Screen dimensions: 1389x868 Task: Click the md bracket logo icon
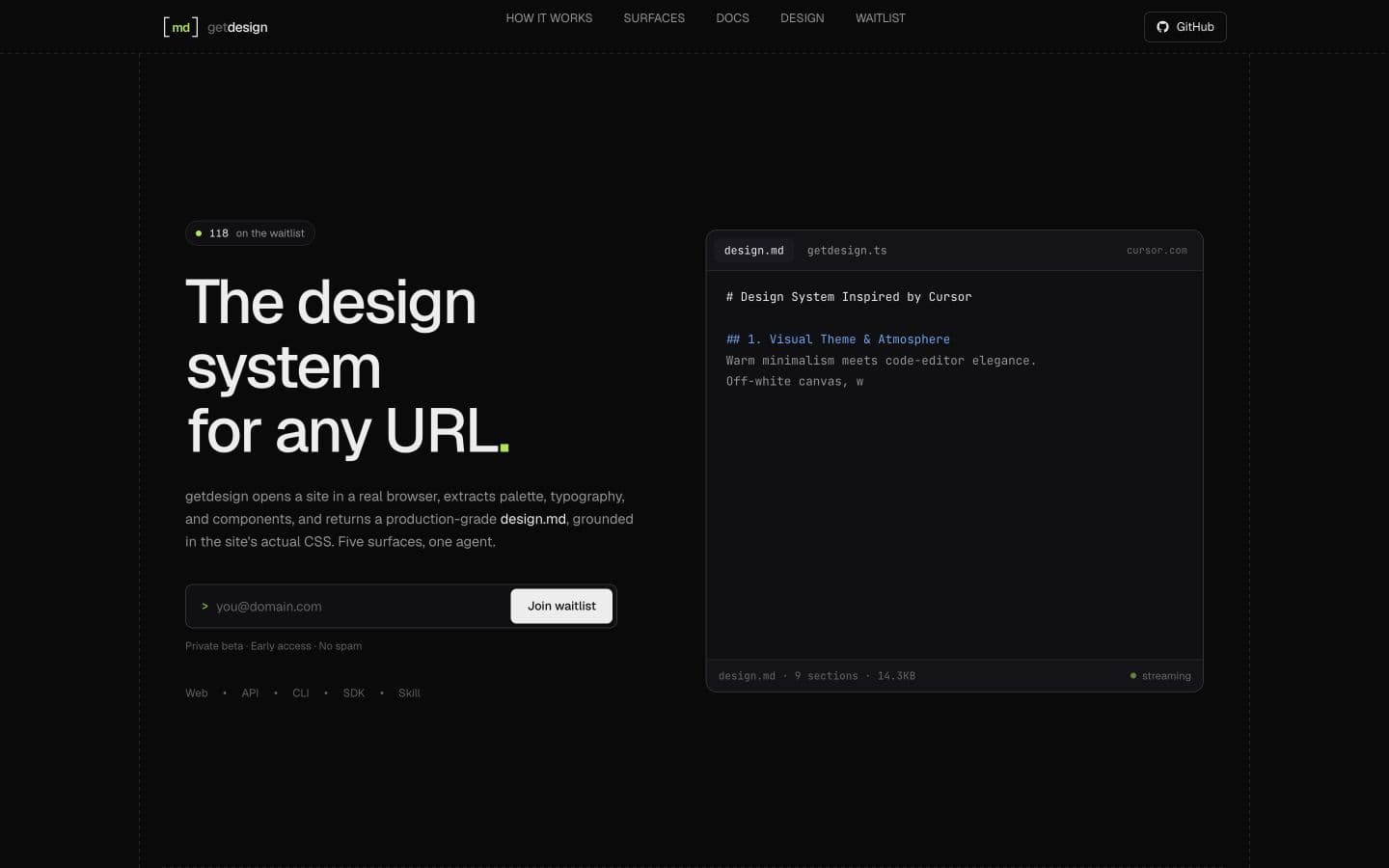click(180, 27)
